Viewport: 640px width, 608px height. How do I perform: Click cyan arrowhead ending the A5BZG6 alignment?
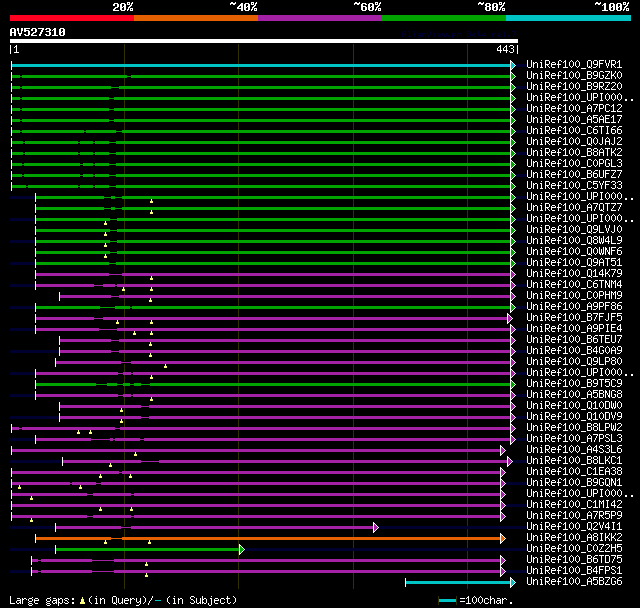pyautogui.click(x=513, y=583)
